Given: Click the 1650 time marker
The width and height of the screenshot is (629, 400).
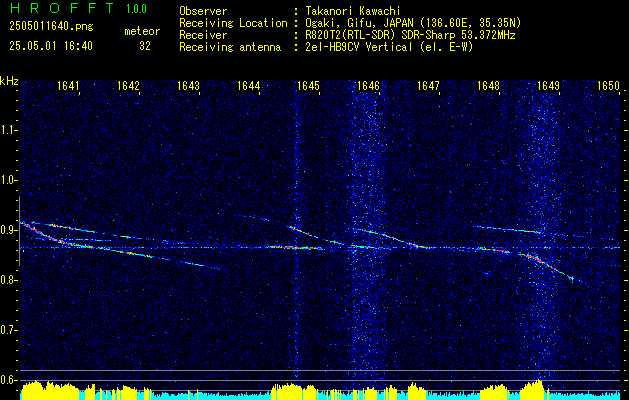Looking at the screenshot, I should (x=609, y=86).
